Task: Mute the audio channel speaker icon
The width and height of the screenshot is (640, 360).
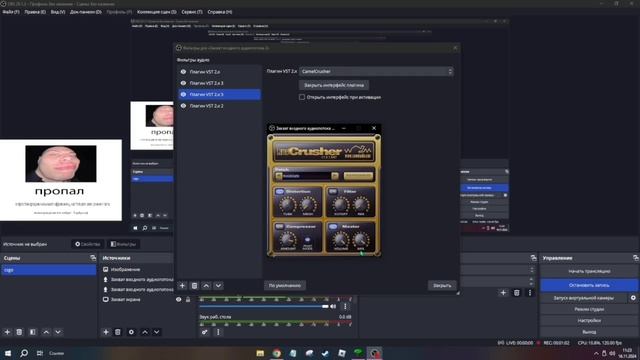Action: tap(333, 306)
